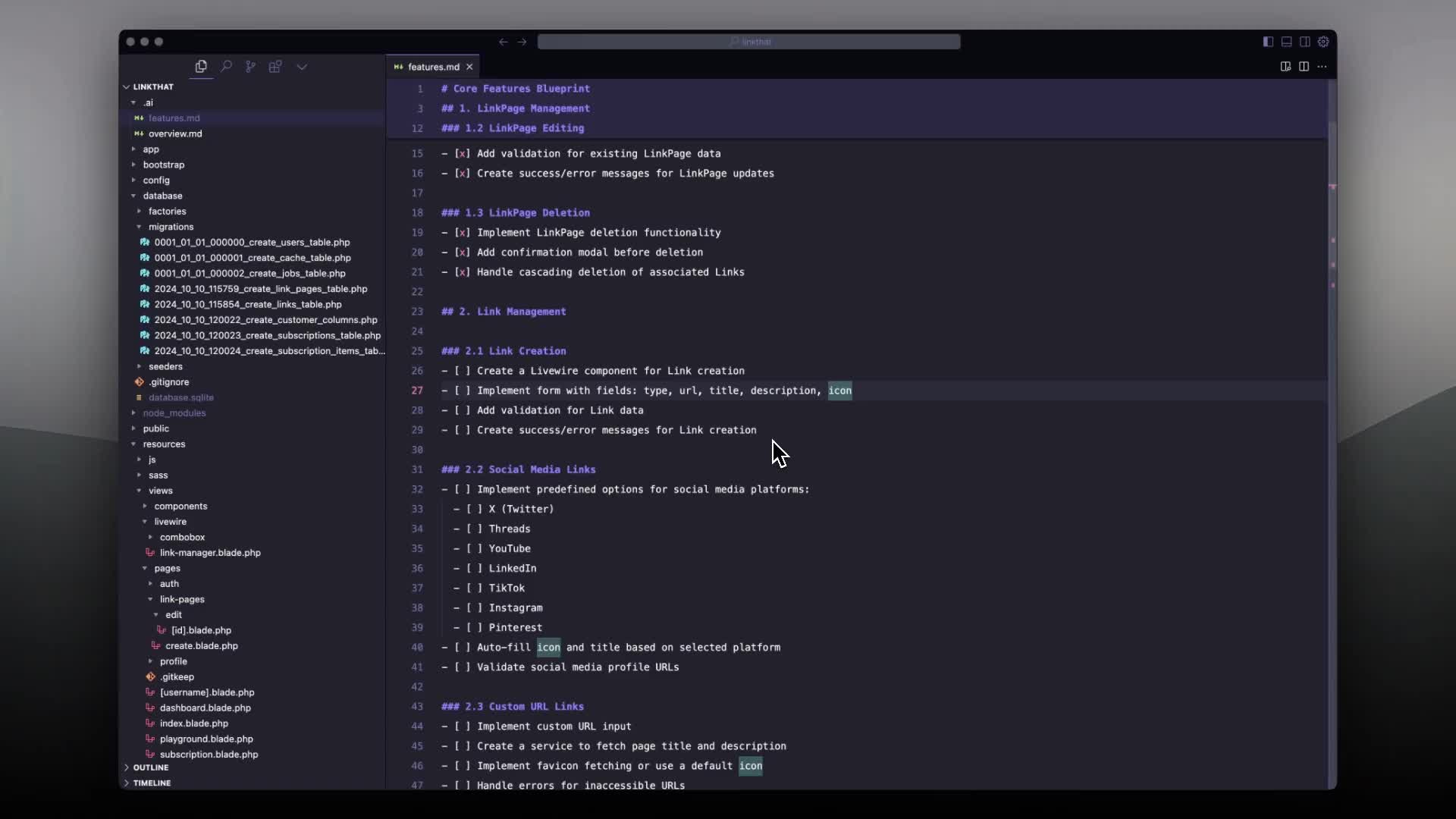1456x819 pixels.
Task: Select the more actions ellipsis icon
Action: [x=1323, y=66]
